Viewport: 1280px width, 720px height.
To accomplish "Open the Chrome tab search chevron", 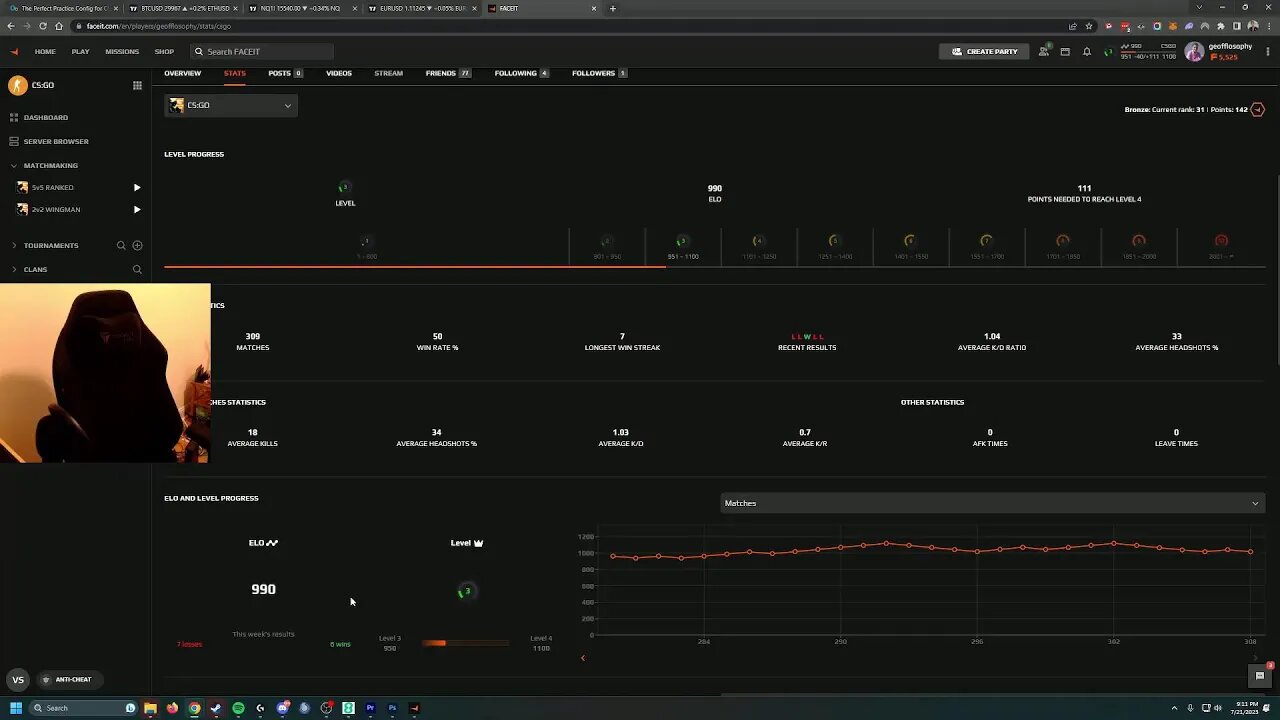I will tap(1199, 8).
